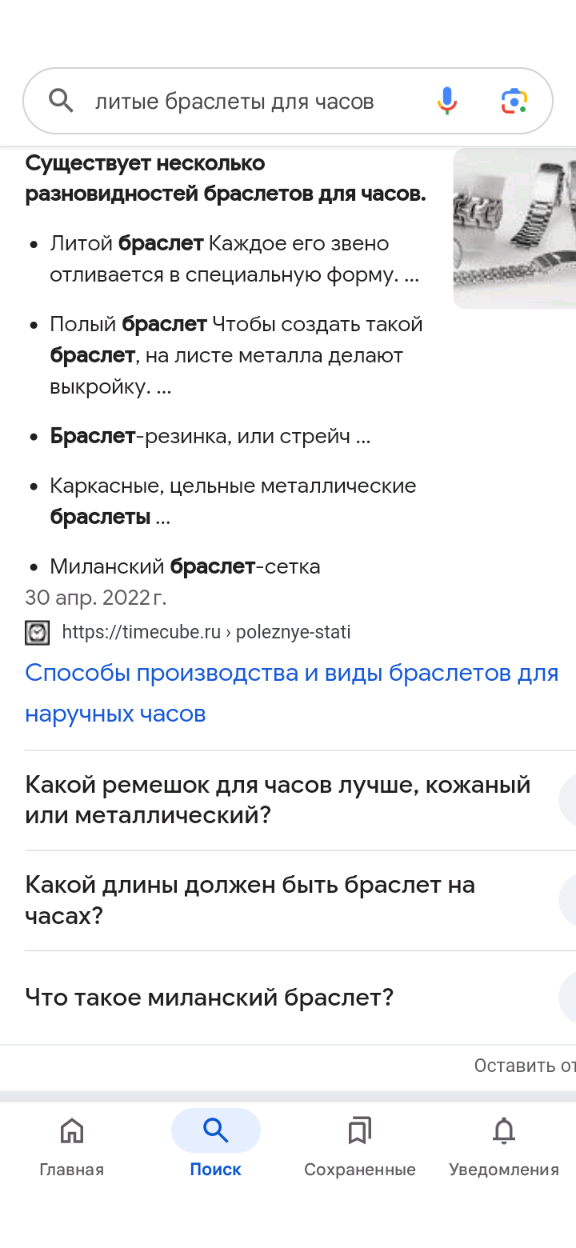Tap the magnifier icon in search bar
Viewport: 576px width, 1248px height.
coord(61,101)
